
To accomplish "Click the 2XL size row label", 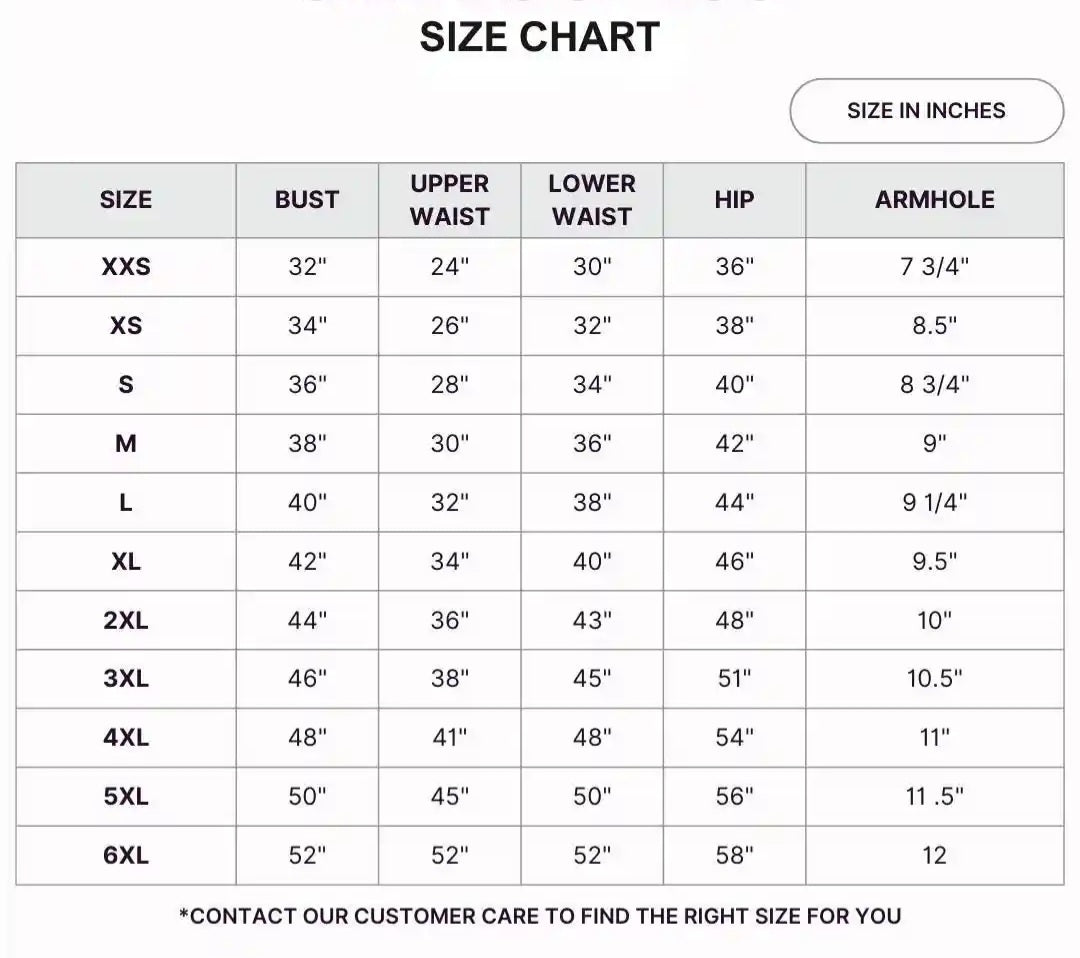I will (126, 620).
